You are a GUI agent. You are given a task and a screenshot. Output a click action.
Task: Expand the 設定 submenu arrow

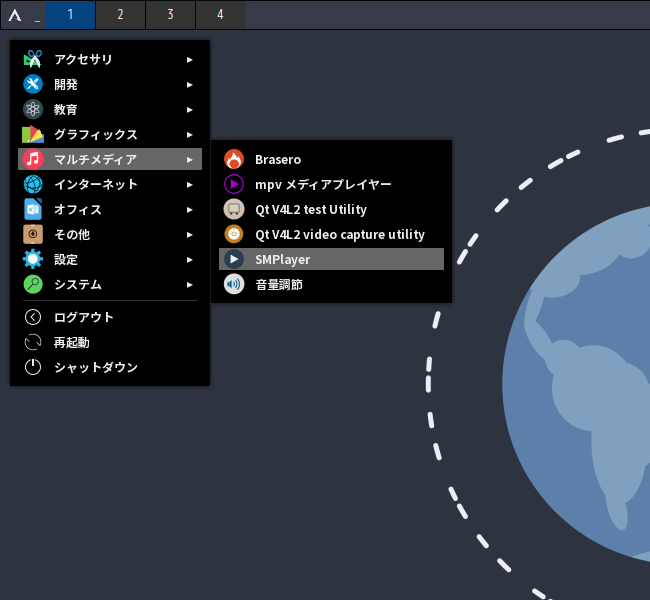coord(189,260)
